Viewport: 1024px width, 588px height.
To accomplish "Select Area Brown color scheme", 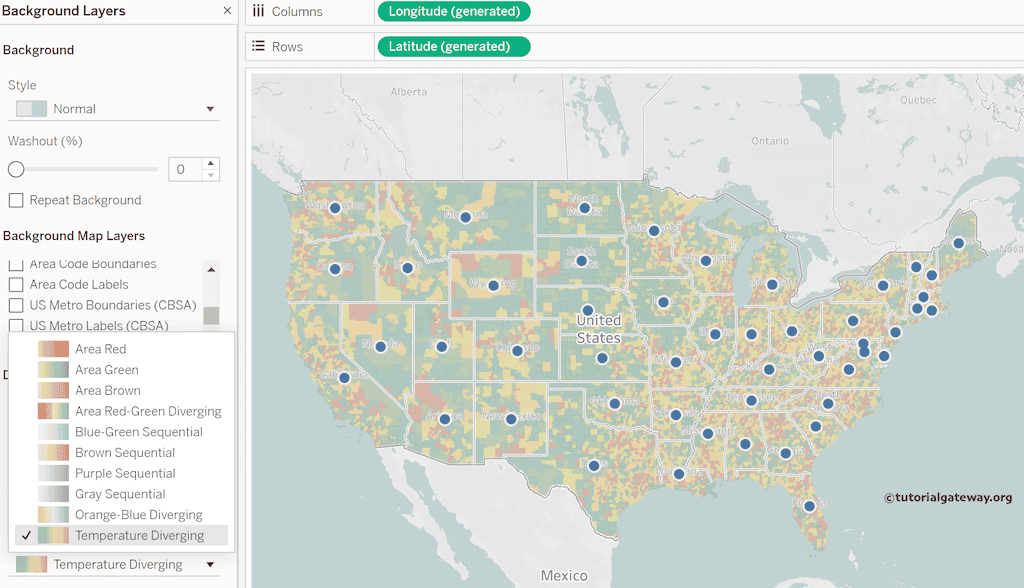I will (x=121, y=391).
